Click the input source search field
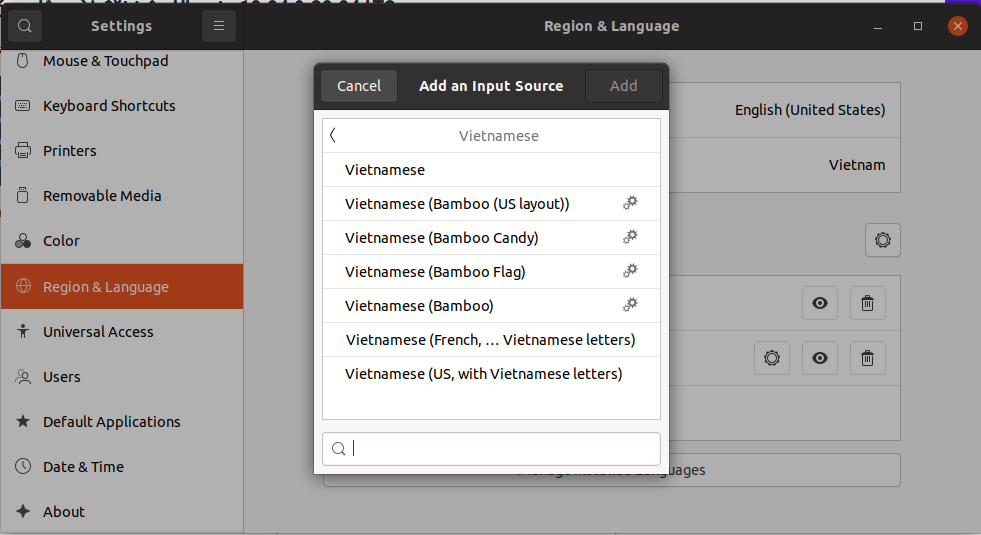Viewport: 981px width, 535px height. coord(500,449)
